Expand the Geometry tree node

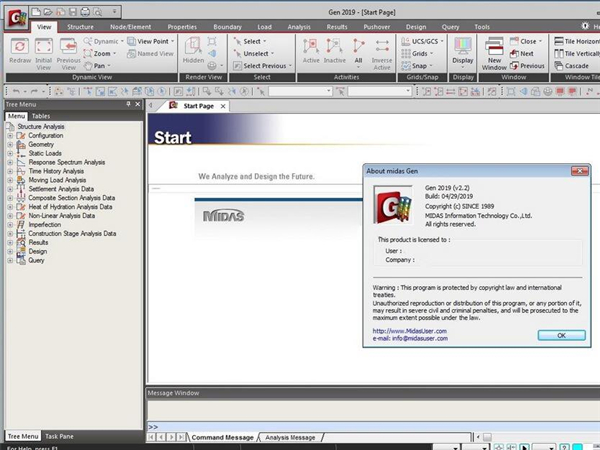pos(10,144)
